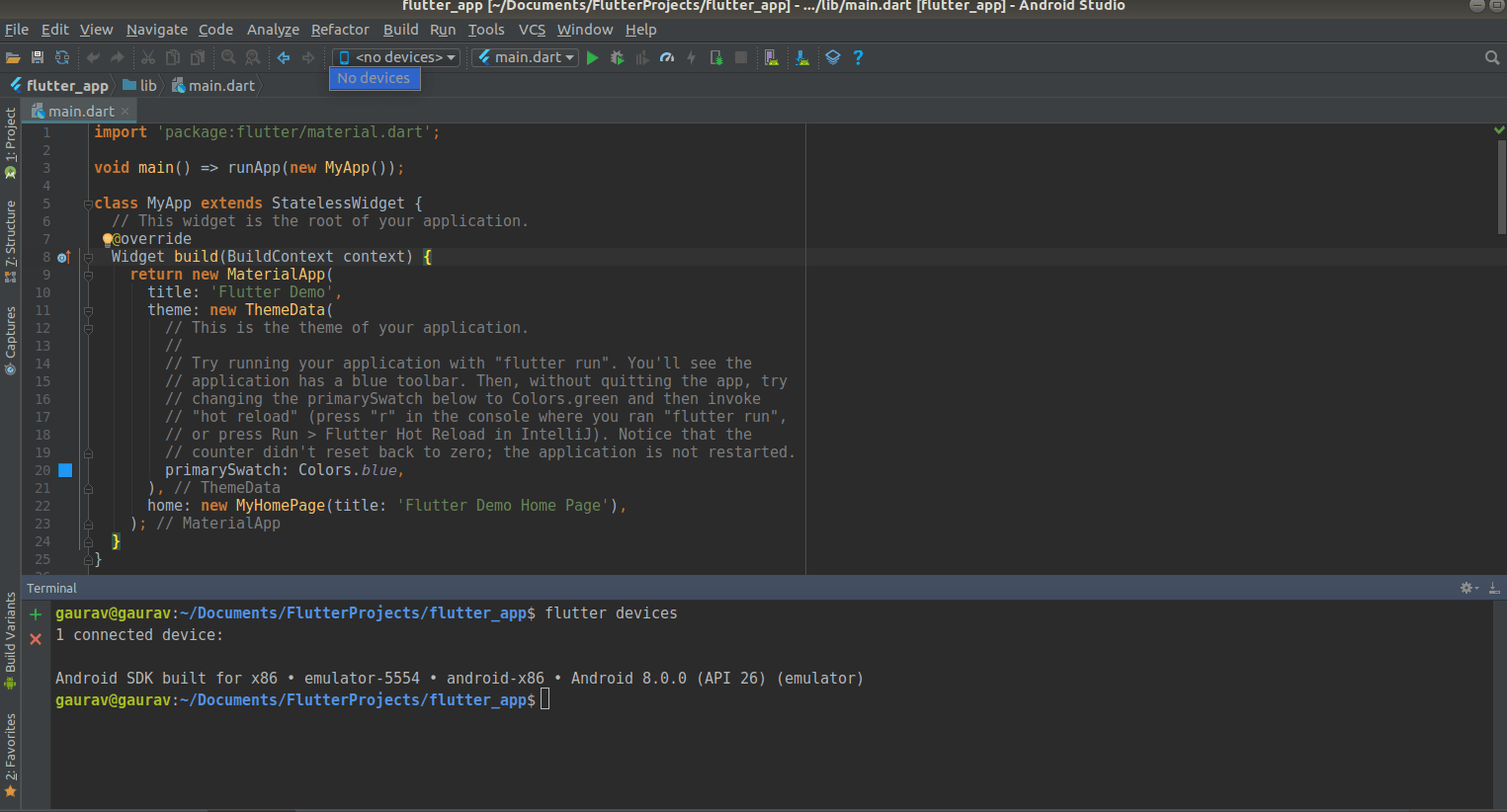Open the Analyze menu

click(273, 30)
